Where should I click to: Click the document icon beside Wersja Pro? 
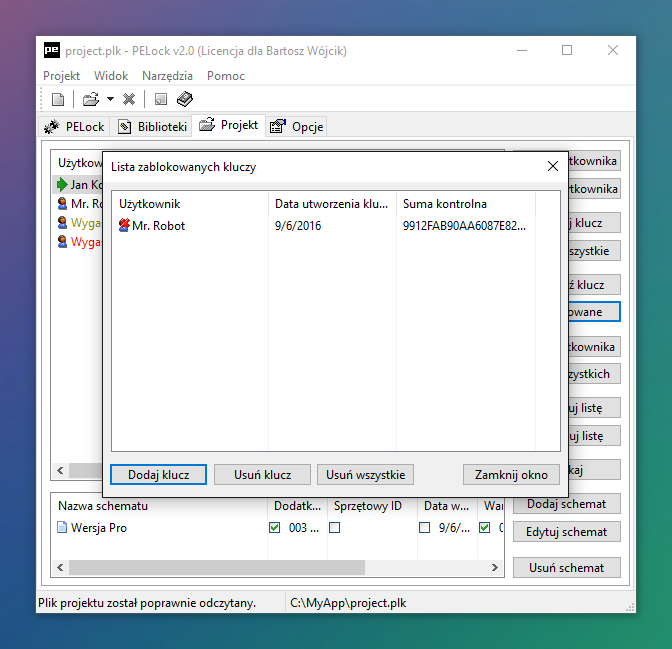click(62, 527)
